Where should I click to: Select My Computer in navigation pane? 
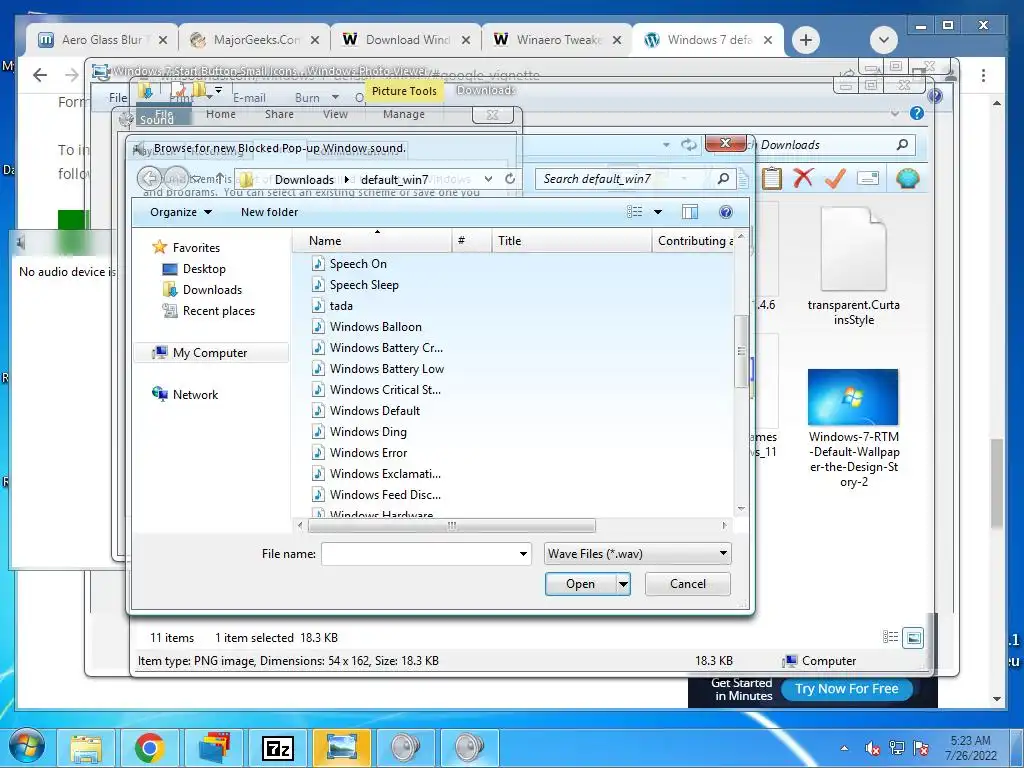coord(210,353)
